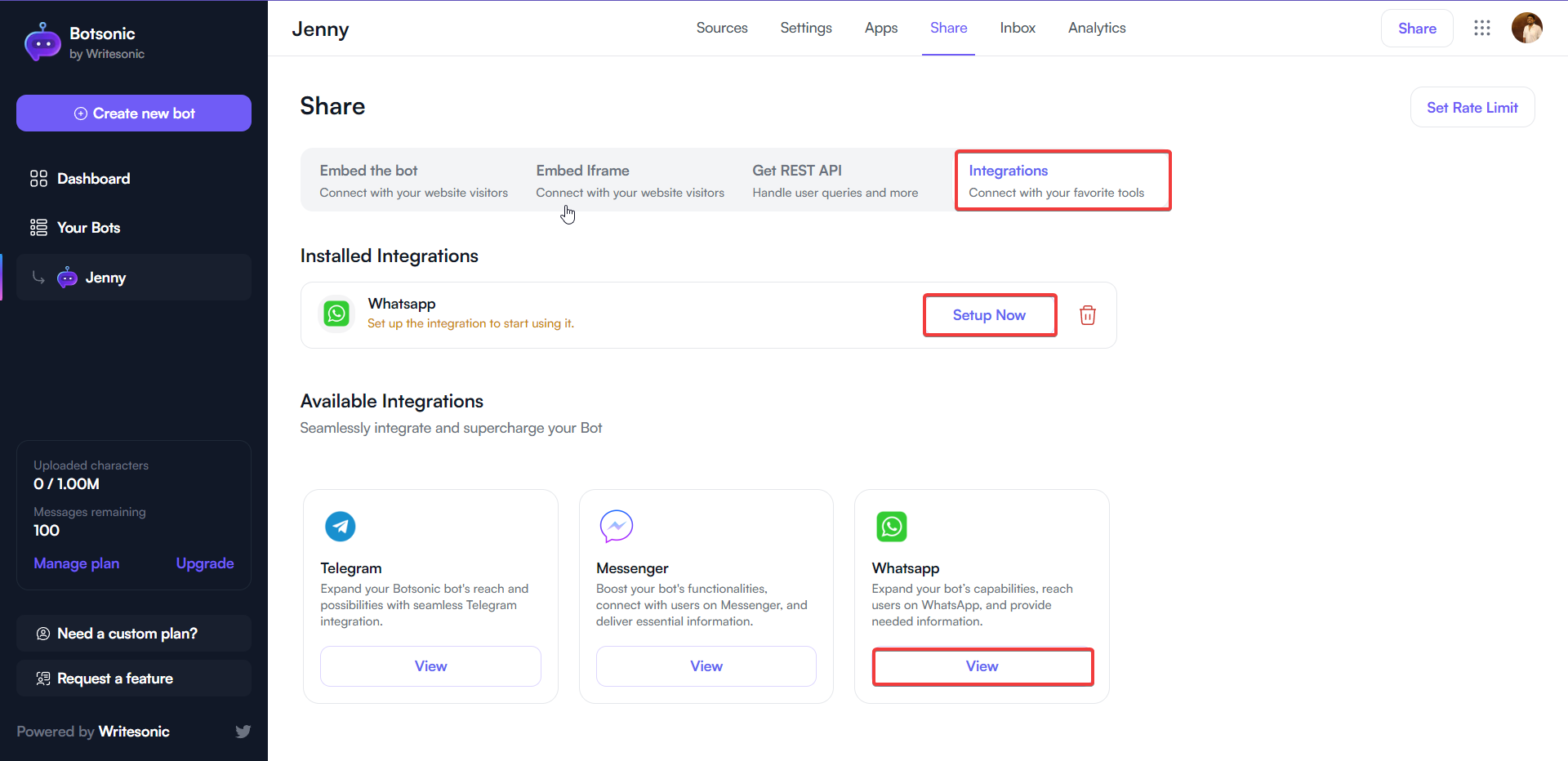Switch to the Analytics section

coord(1096,27)
